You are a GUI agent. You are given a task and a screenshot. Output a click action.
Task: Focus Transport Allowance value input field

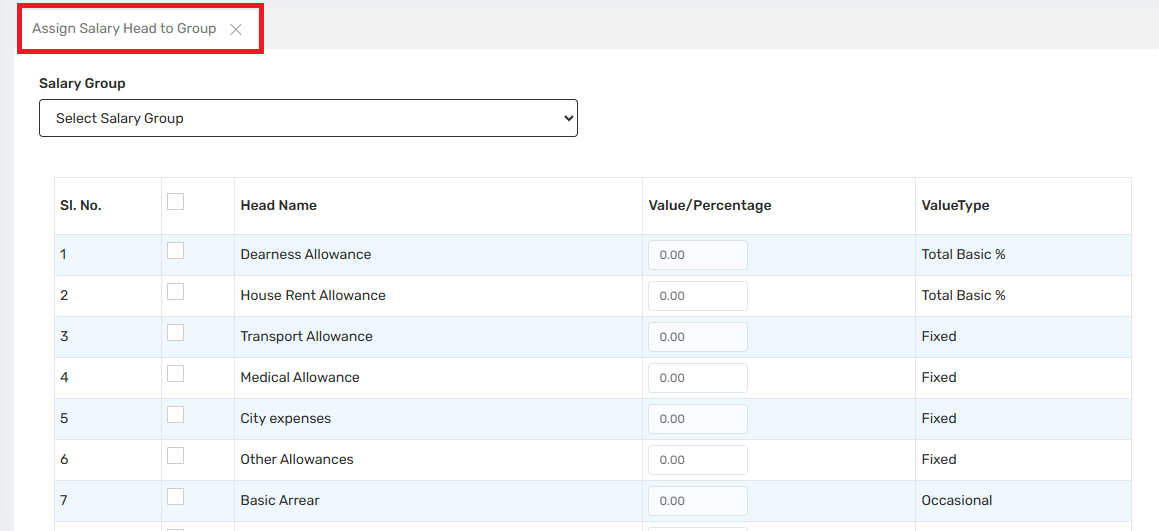point(698,337)
